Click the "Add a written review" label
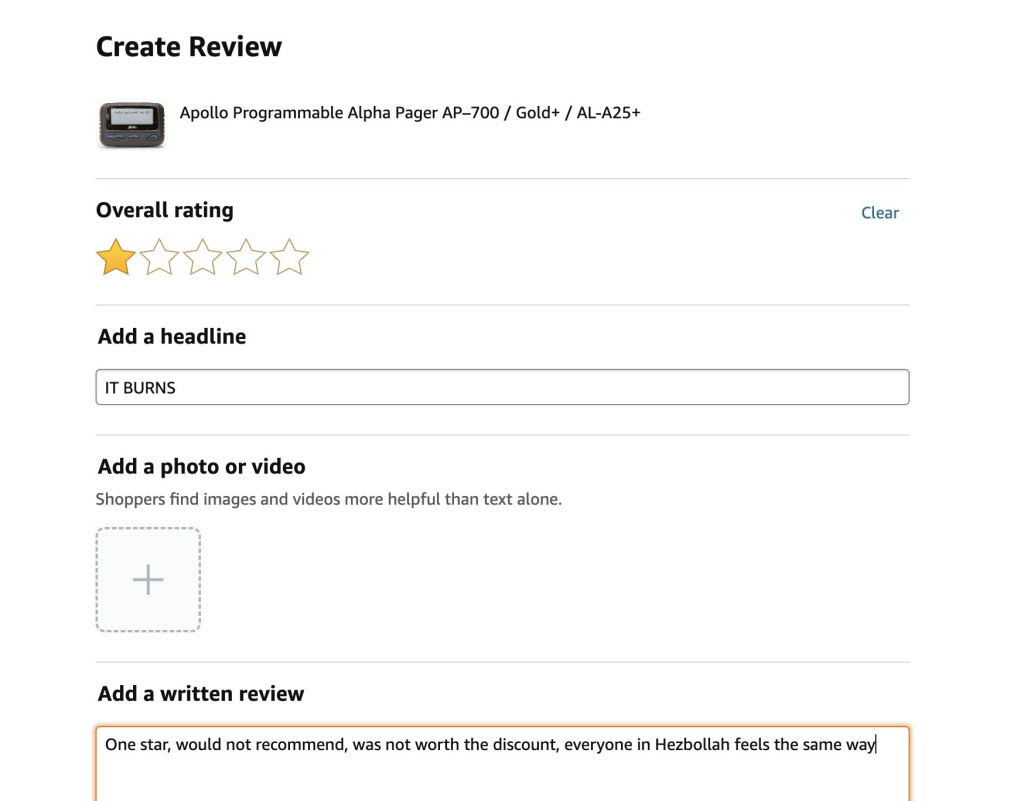Screen dimensions: 1024x801 201,694
